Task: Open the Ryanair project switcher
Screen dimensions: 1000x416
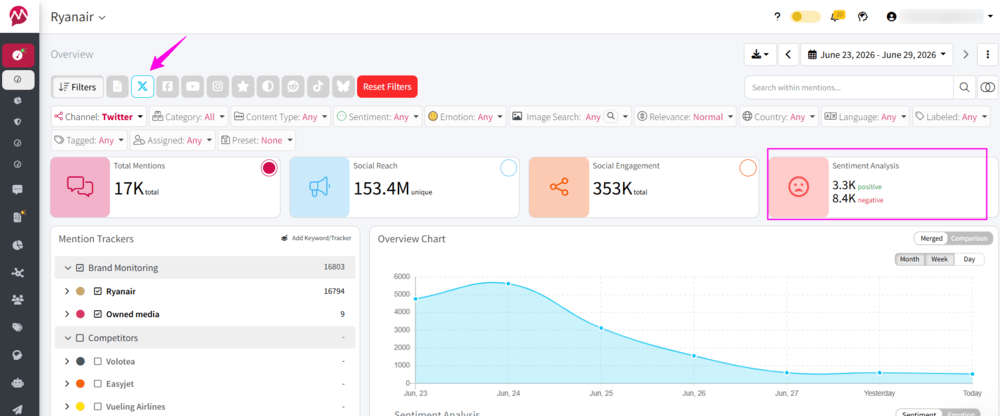Action: coord(78,17)
